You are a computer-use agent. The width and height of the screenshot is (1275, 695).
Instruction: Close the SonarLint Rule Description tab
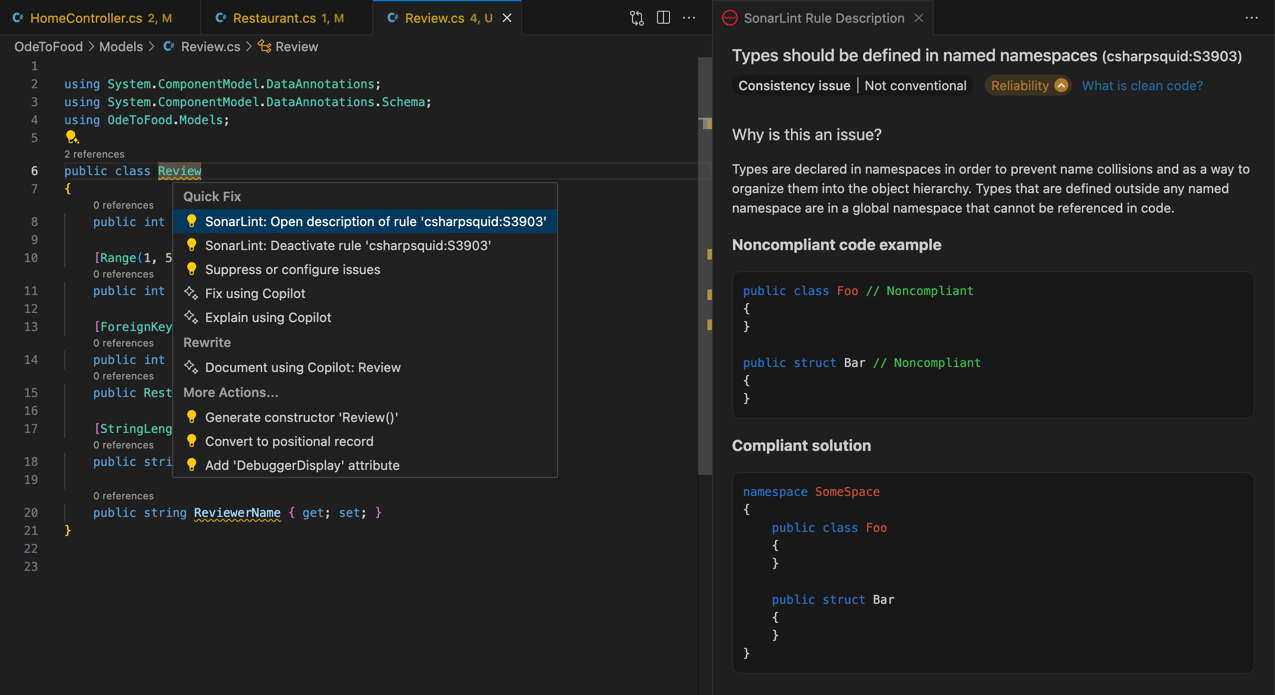click(919, 18)
